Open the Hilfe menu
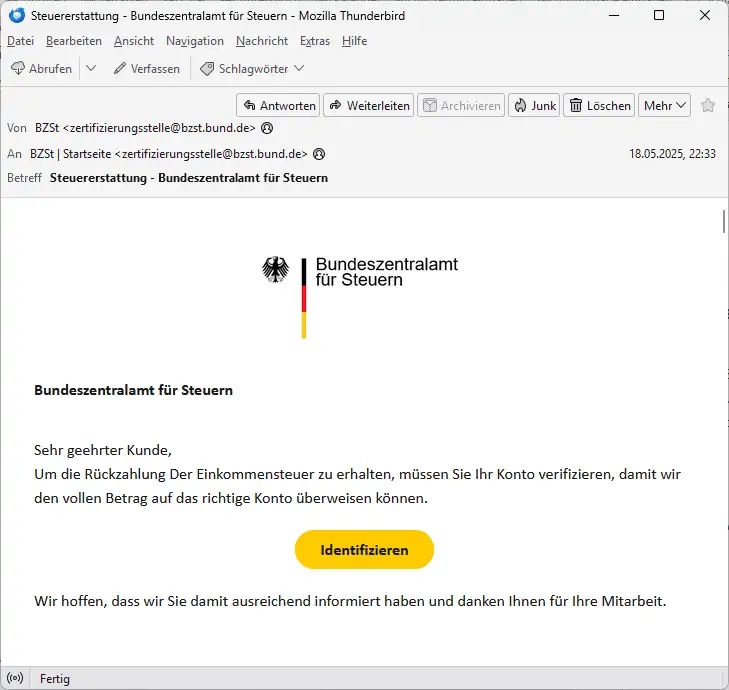The width and height of the screenshot is (729, 690). coord(354,41)
